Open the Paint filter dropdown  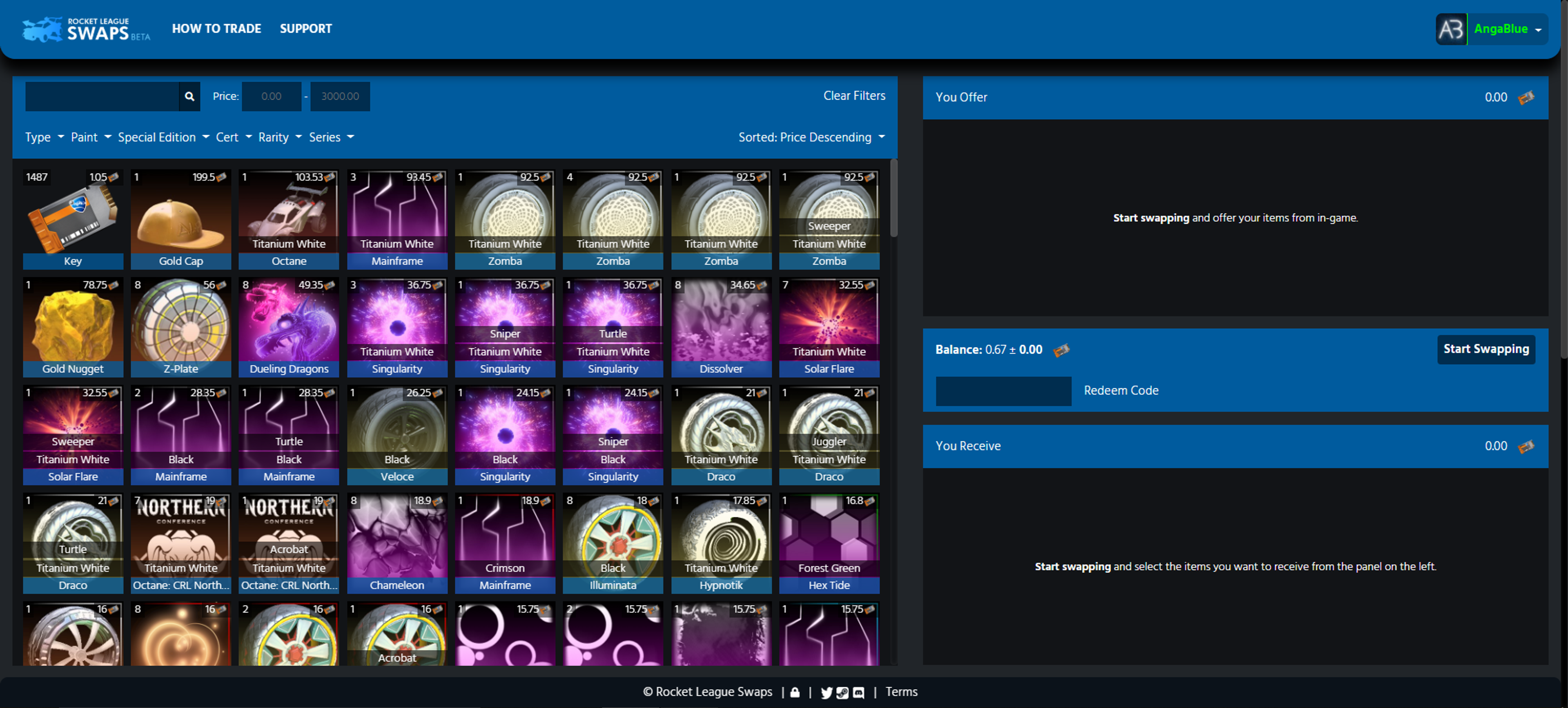91,137
